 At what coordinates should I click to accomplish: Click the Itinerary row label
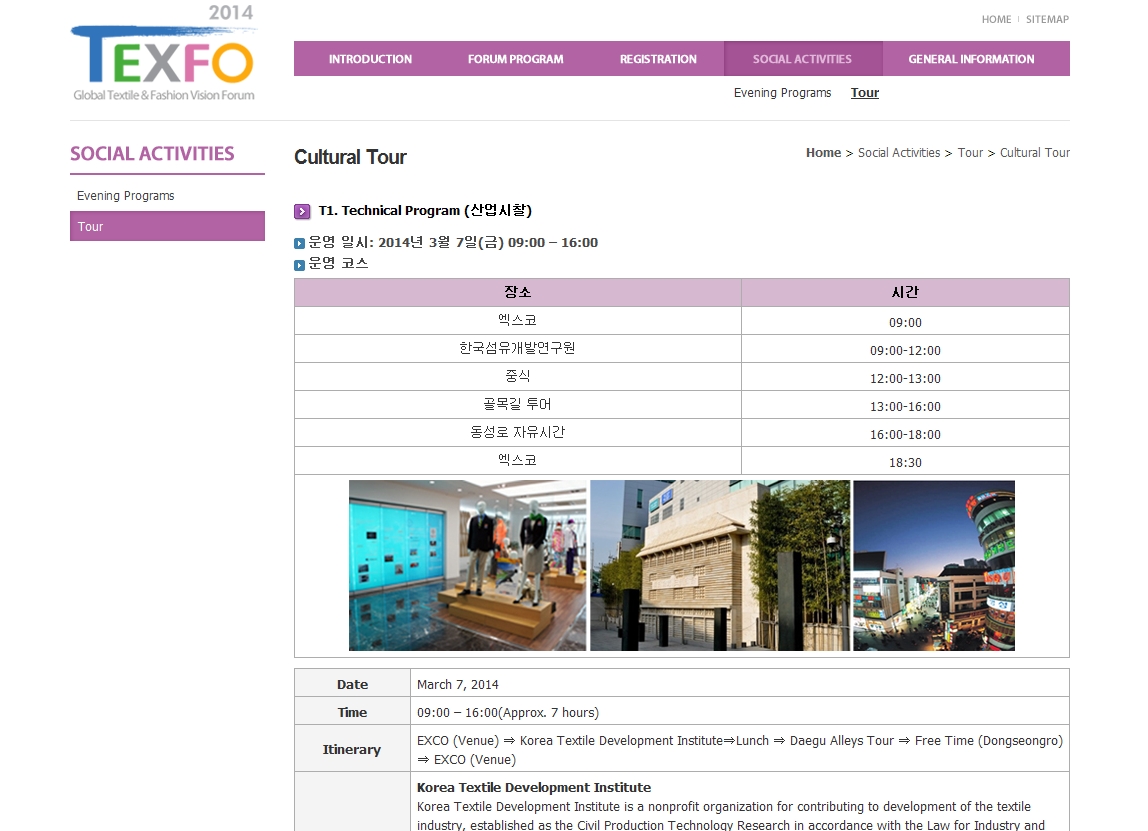coord(352,749)
